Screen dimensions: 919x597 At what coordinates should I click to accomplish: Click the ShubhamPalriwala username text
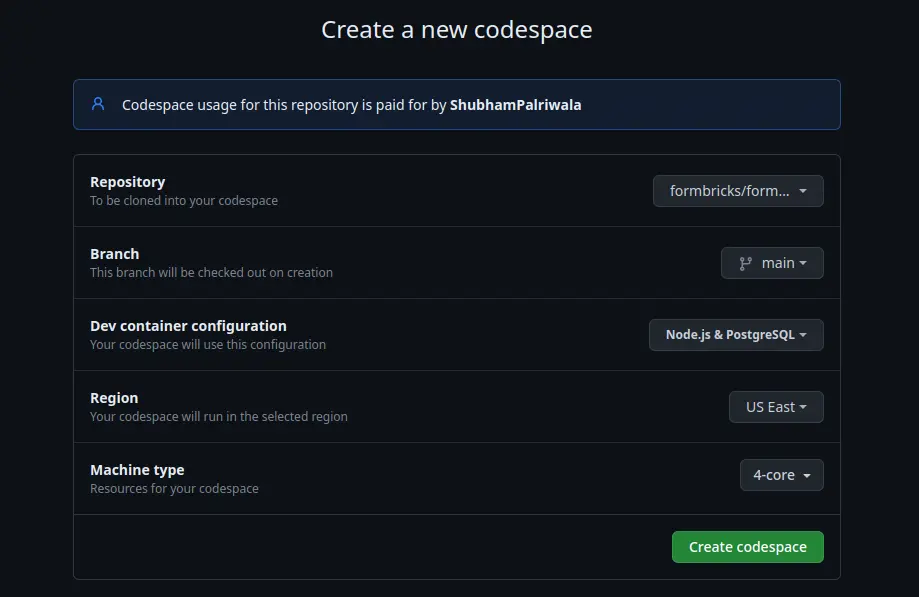[515, 105]
